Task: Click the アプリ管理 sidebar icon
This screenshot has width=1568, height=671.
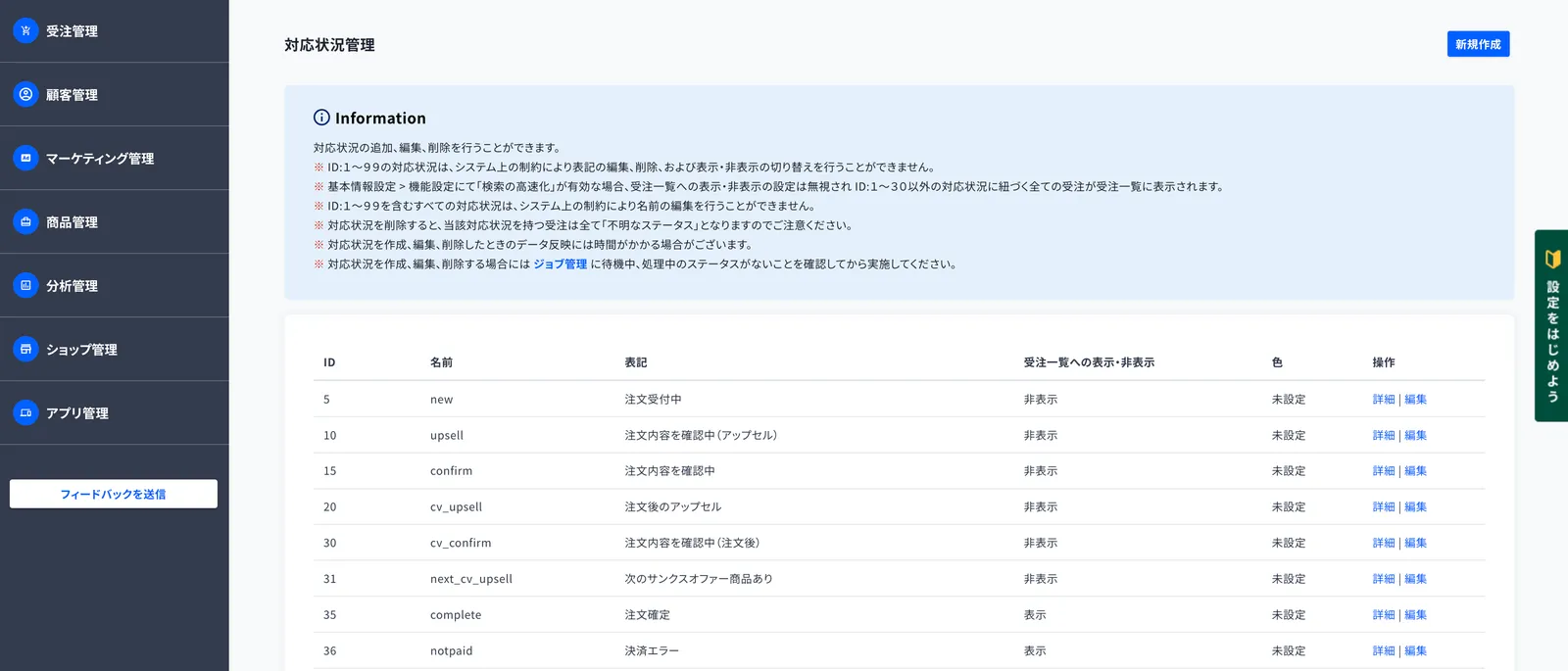Action: (x=25, y=412)
